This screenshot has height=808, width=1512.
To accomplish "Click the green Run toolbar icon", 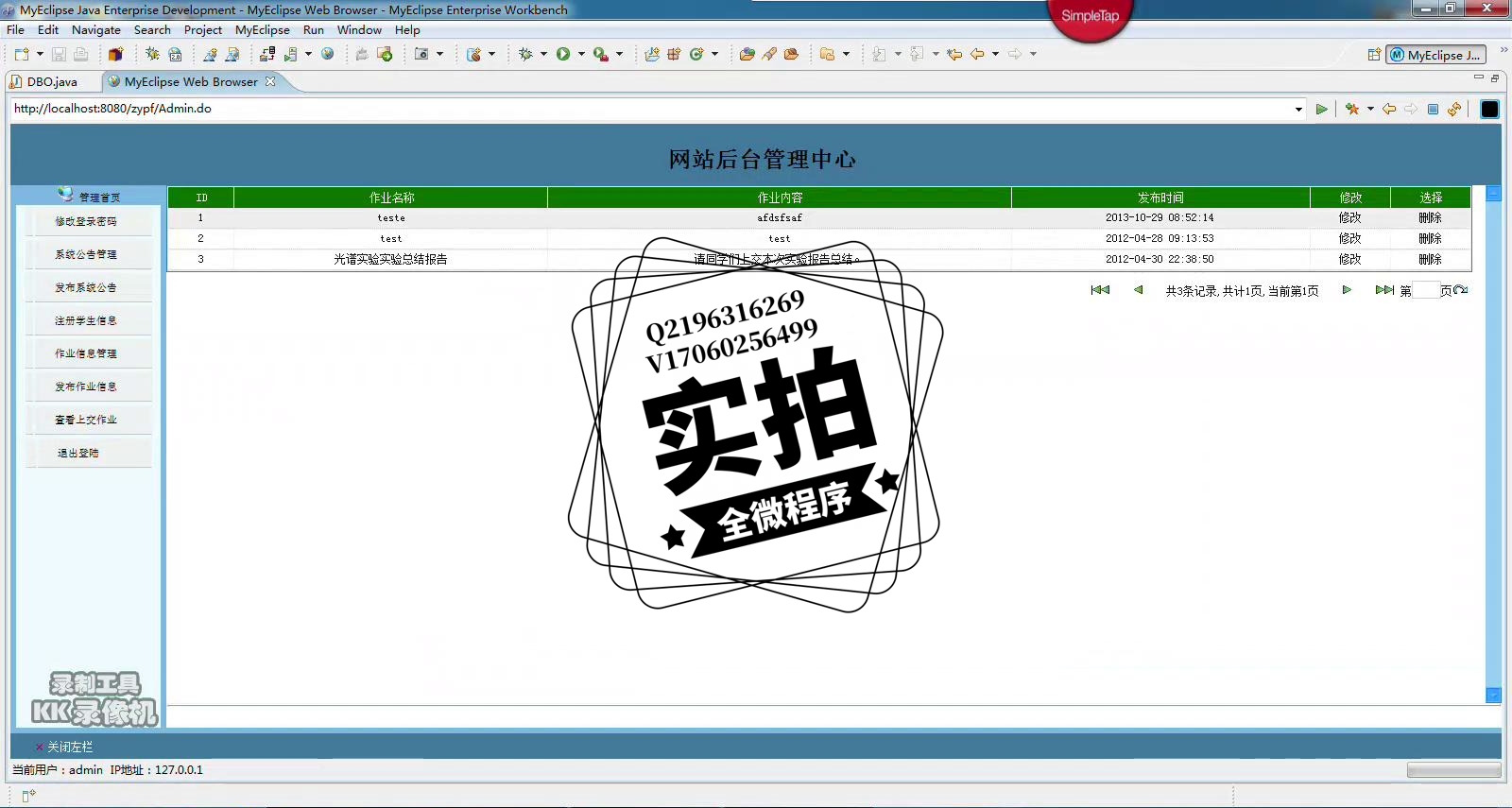I will (563, 54).
